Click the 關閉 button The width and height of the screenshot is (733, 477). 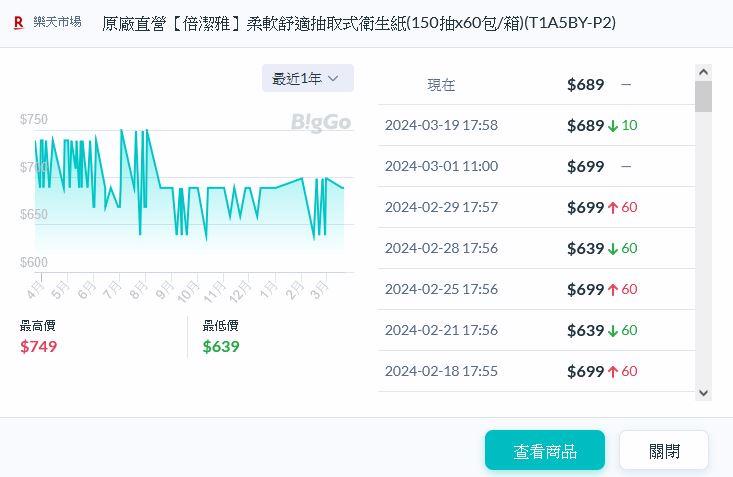[x=663, y=451]
